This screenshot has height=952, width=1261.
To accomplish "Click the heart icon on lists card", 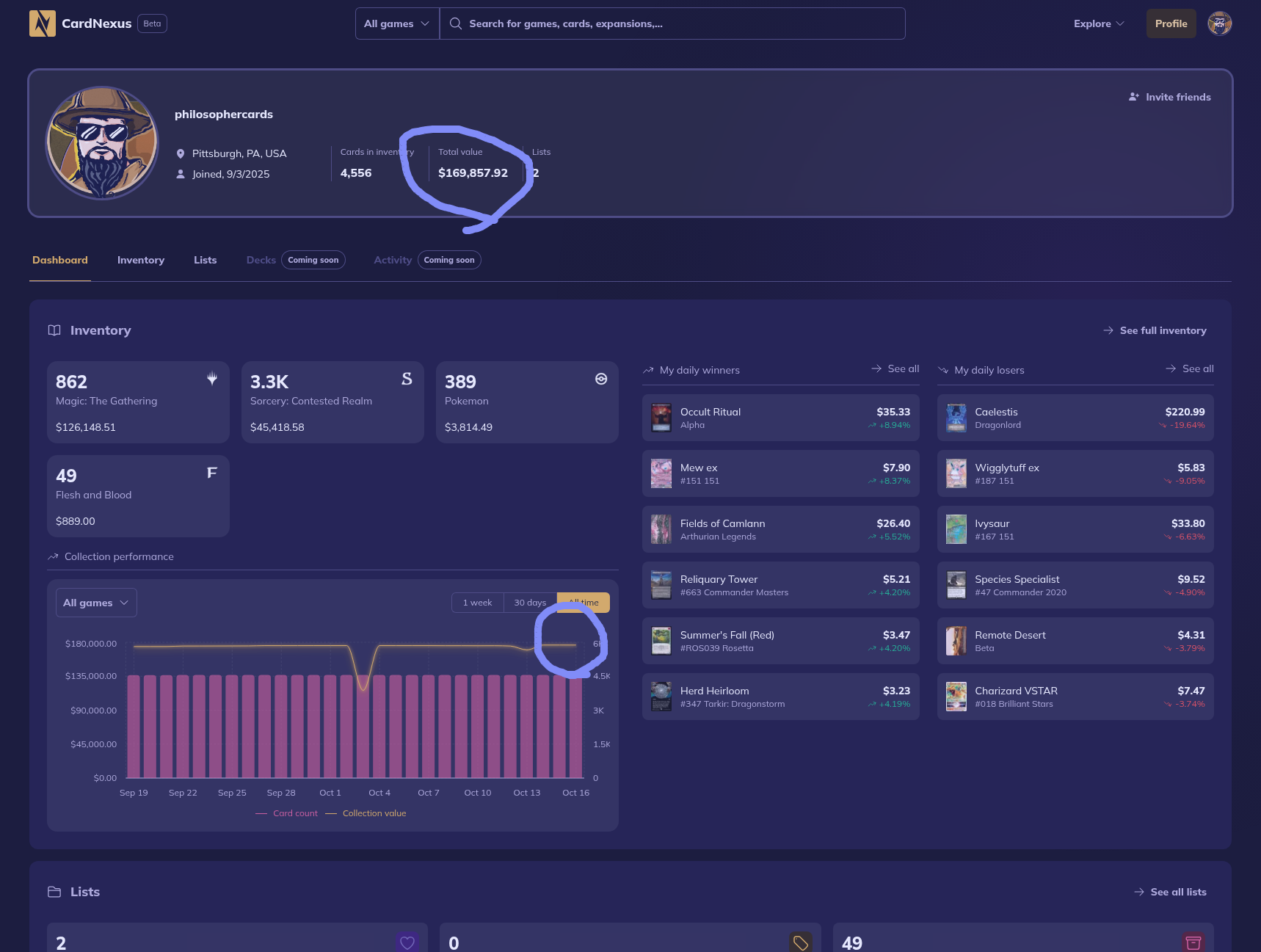I will coord(407,942).
